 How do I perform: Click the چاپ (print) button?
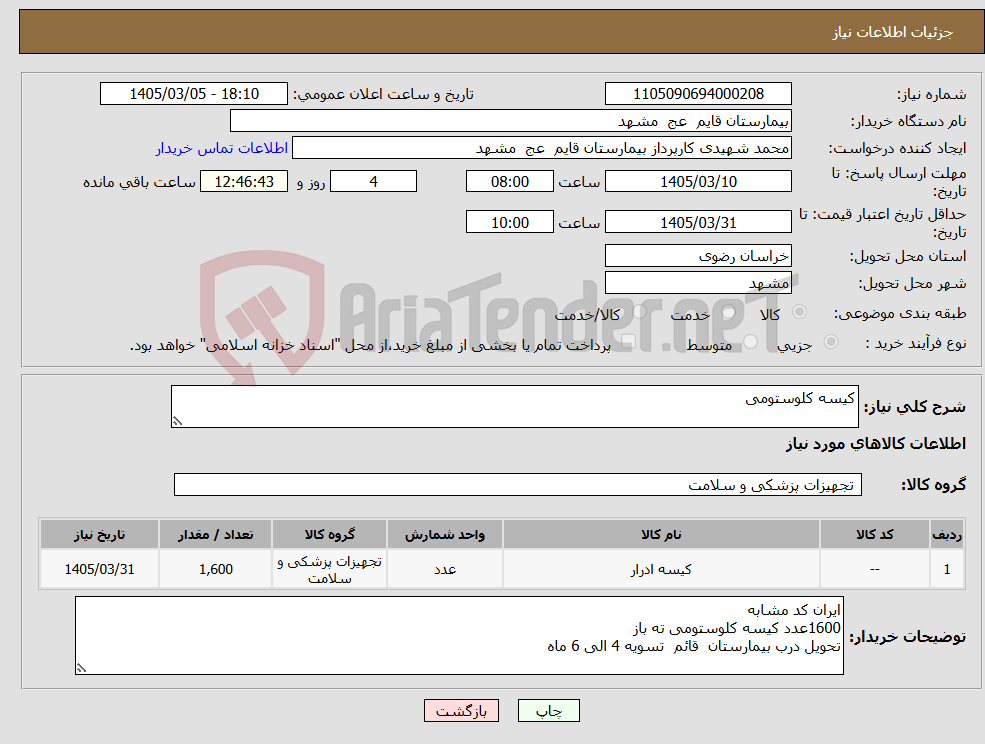point(548,711)
